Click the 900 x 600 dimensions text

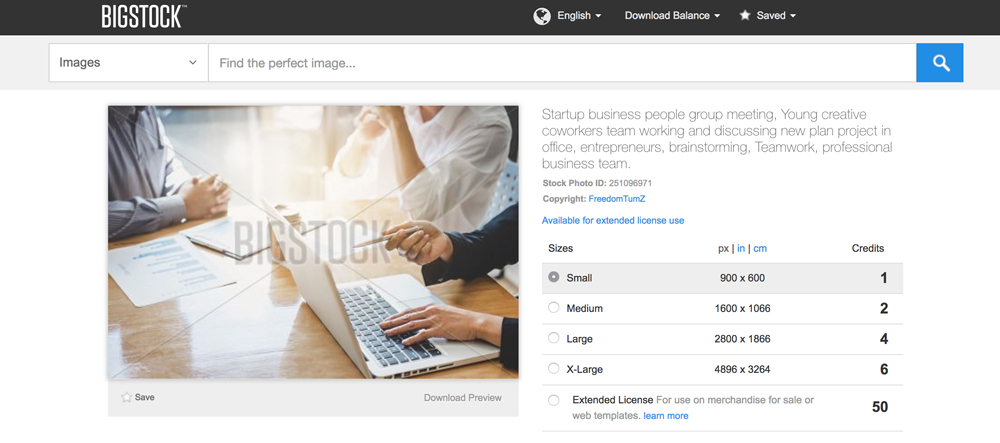(x=742, y=278)
